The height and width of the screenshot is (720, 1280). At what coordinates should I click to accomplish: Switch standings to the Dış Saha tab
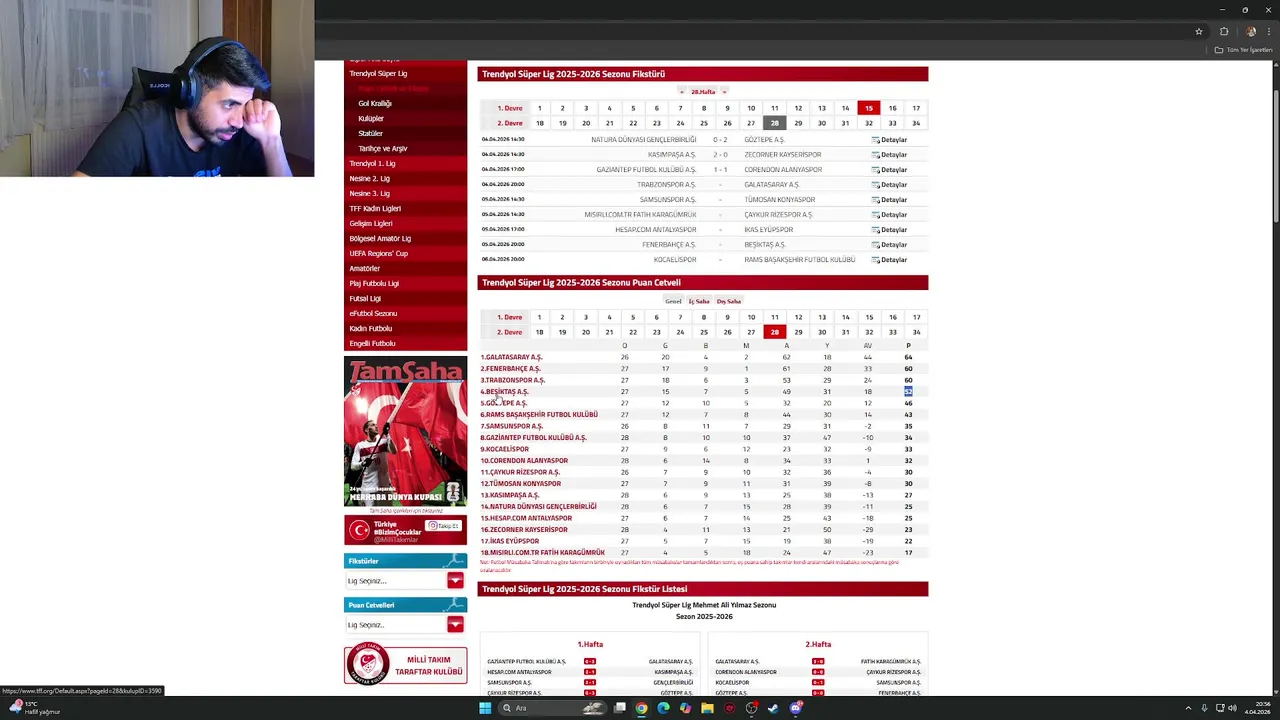[x=728, y=301]
